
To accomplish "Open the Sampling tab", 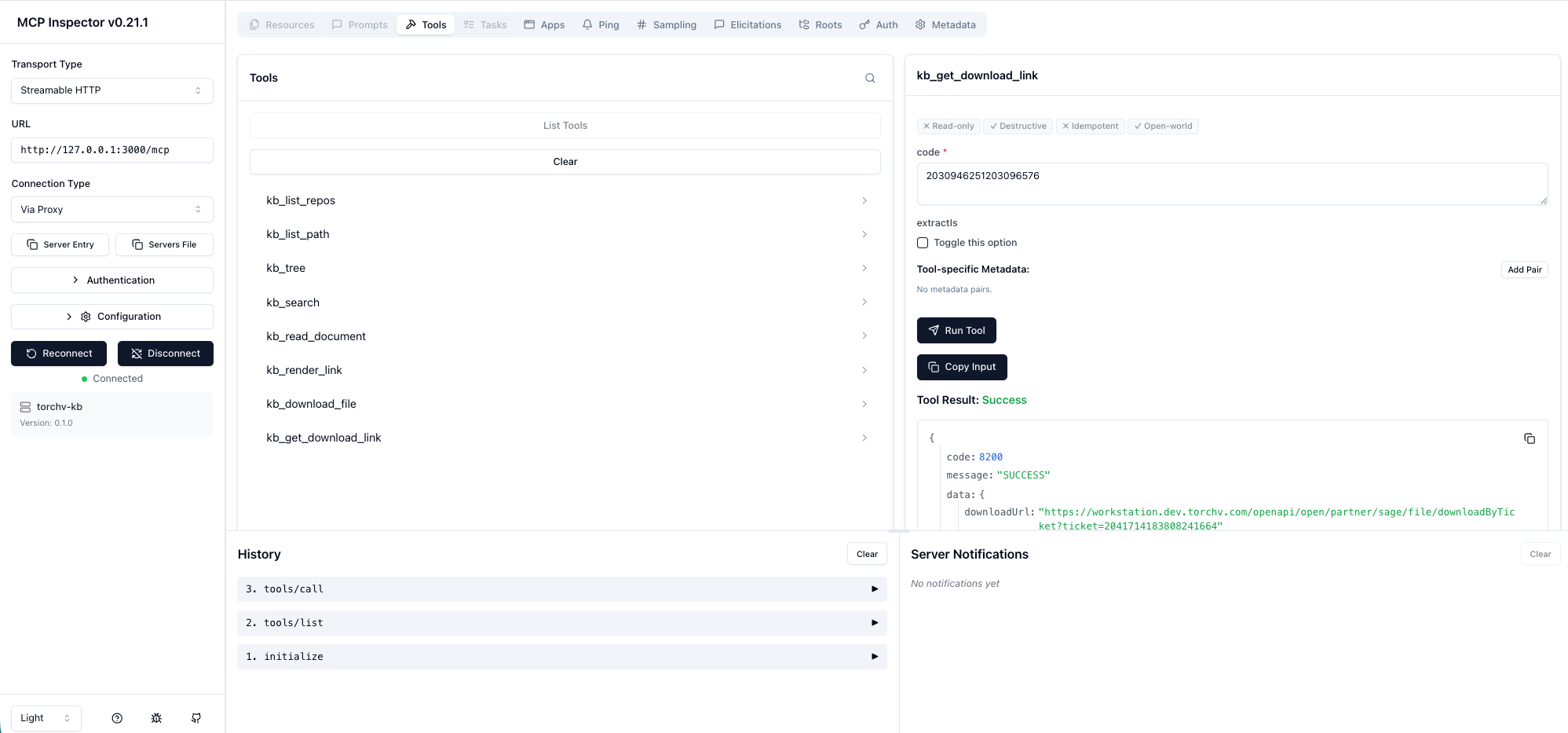I will (x=666, y=25).
